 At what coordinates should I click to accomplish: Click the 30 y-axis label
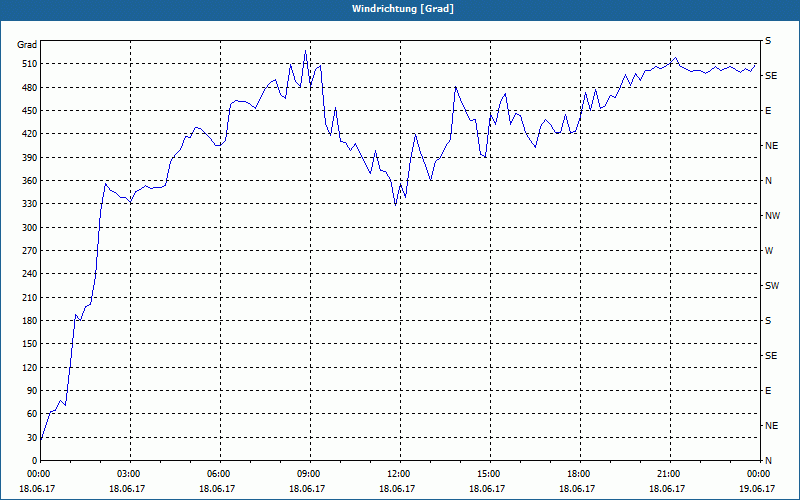[x=31, y=438]
